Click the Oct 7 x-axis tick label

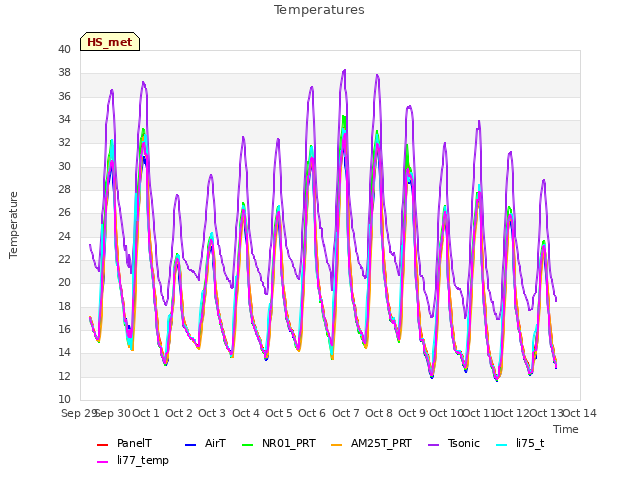[x=346, y=413]
